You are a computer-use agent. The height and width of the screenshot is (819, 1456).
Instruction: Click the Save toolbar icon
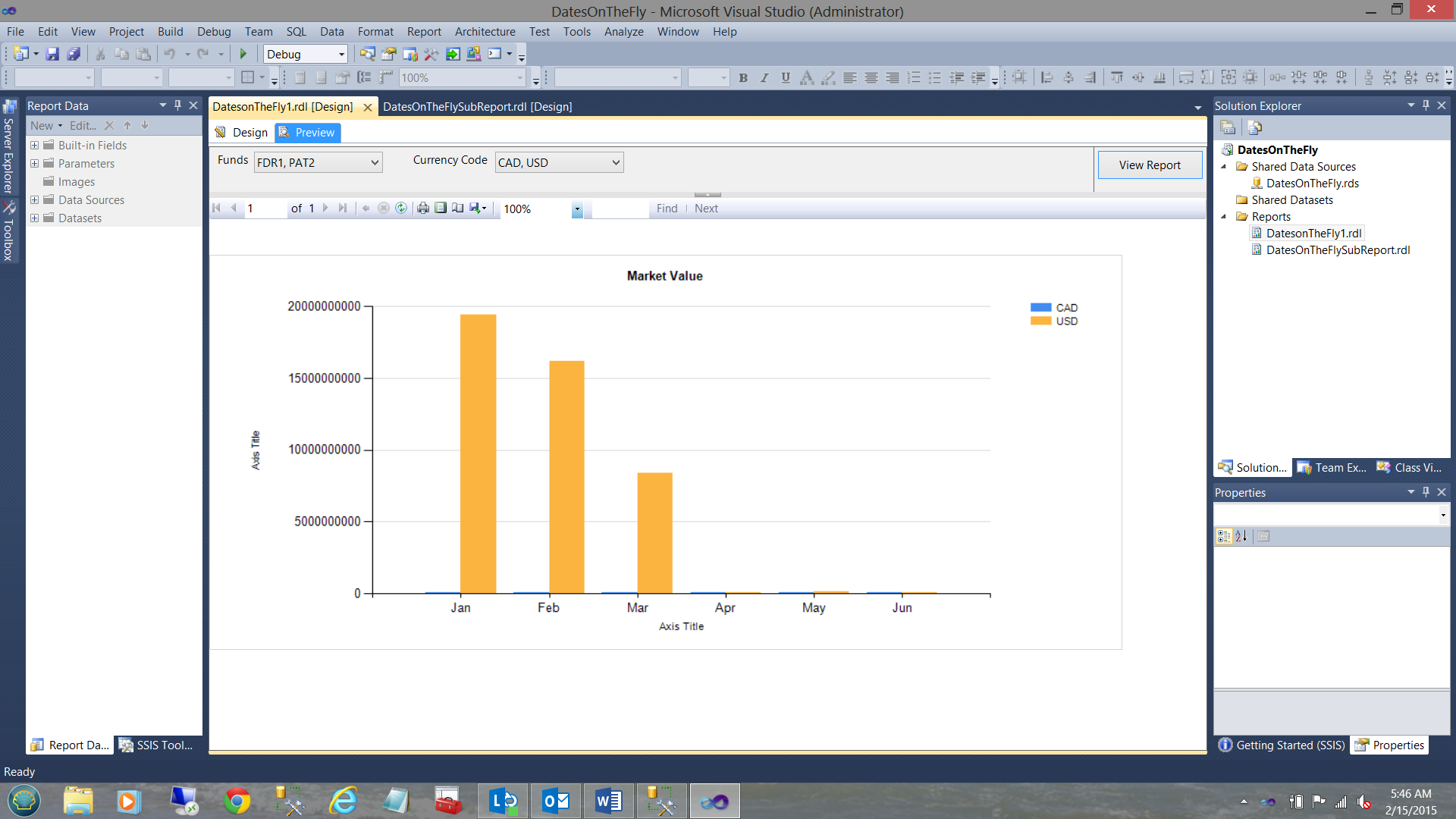(52, 54)
